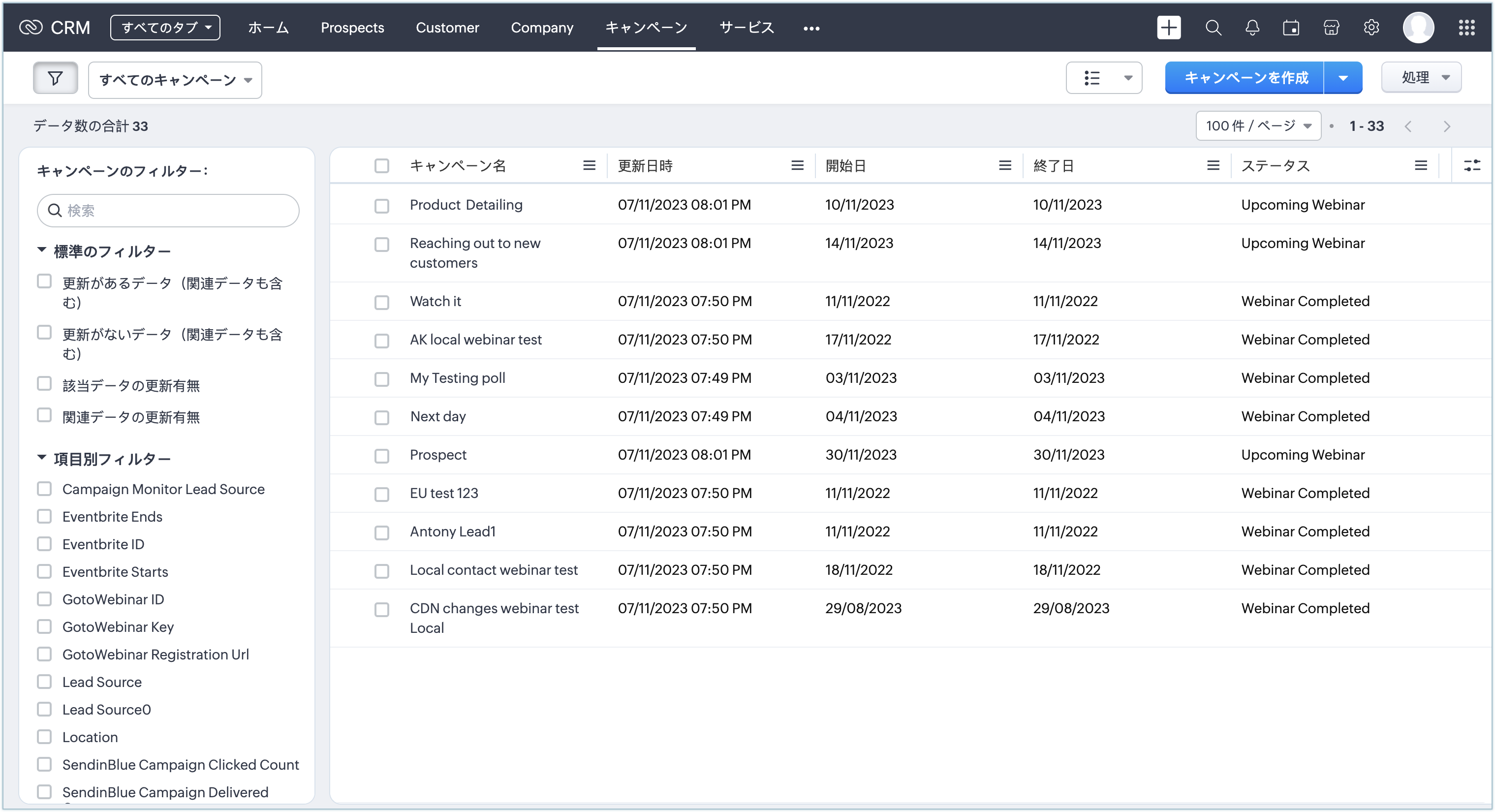The image size is (1495, 812).
Task: Open the 100 件 / ページ dropdown
Action: 1258,126
